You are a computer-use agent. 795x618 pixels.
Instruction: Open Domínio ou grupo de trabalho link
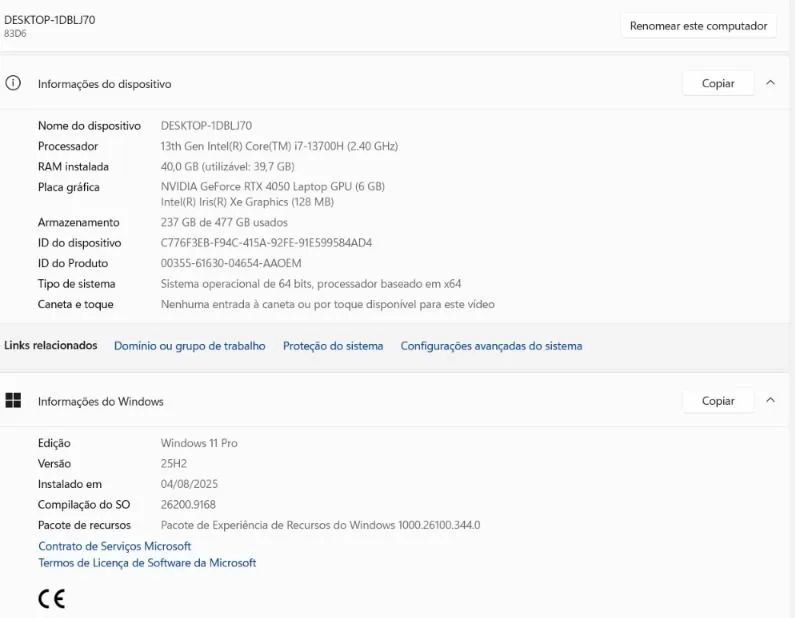[x=190, y=346]
